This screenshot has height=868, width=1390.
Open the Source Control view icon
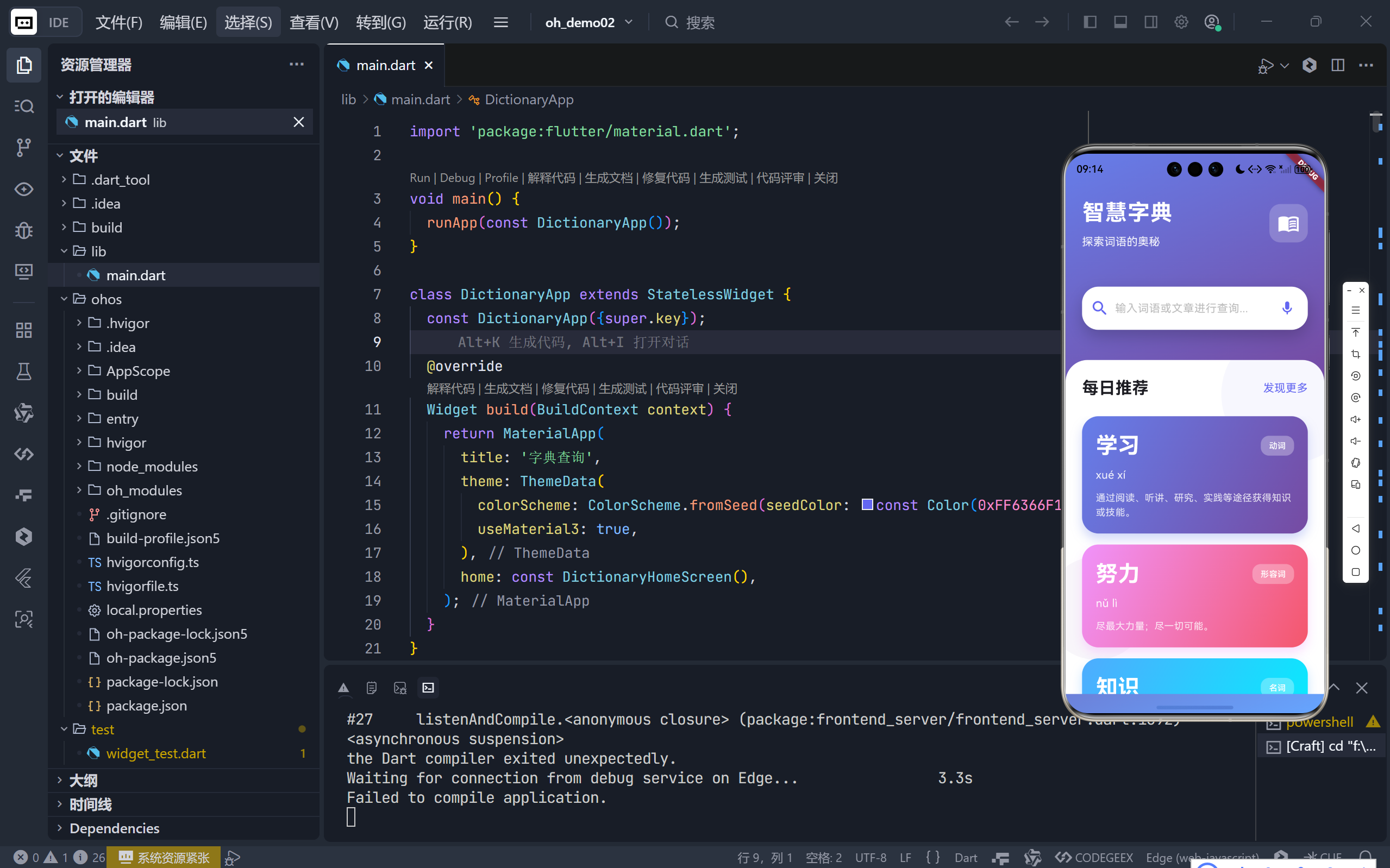tap(23, 148)
